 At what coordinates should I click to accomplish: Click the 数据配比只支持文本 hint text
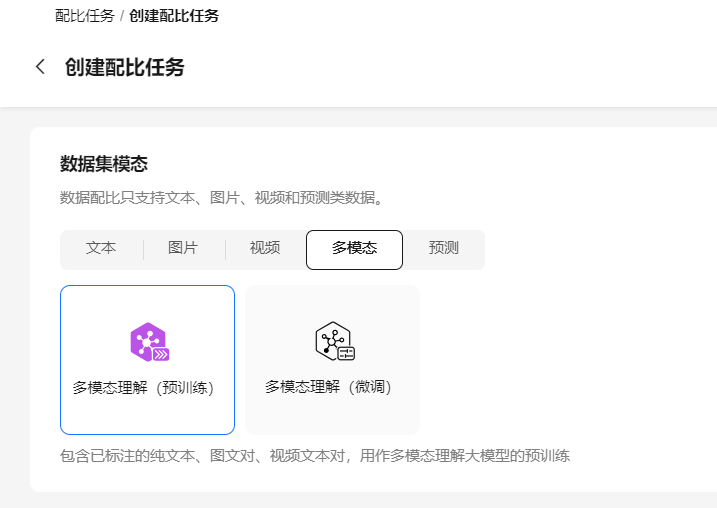tap(220, 198)
